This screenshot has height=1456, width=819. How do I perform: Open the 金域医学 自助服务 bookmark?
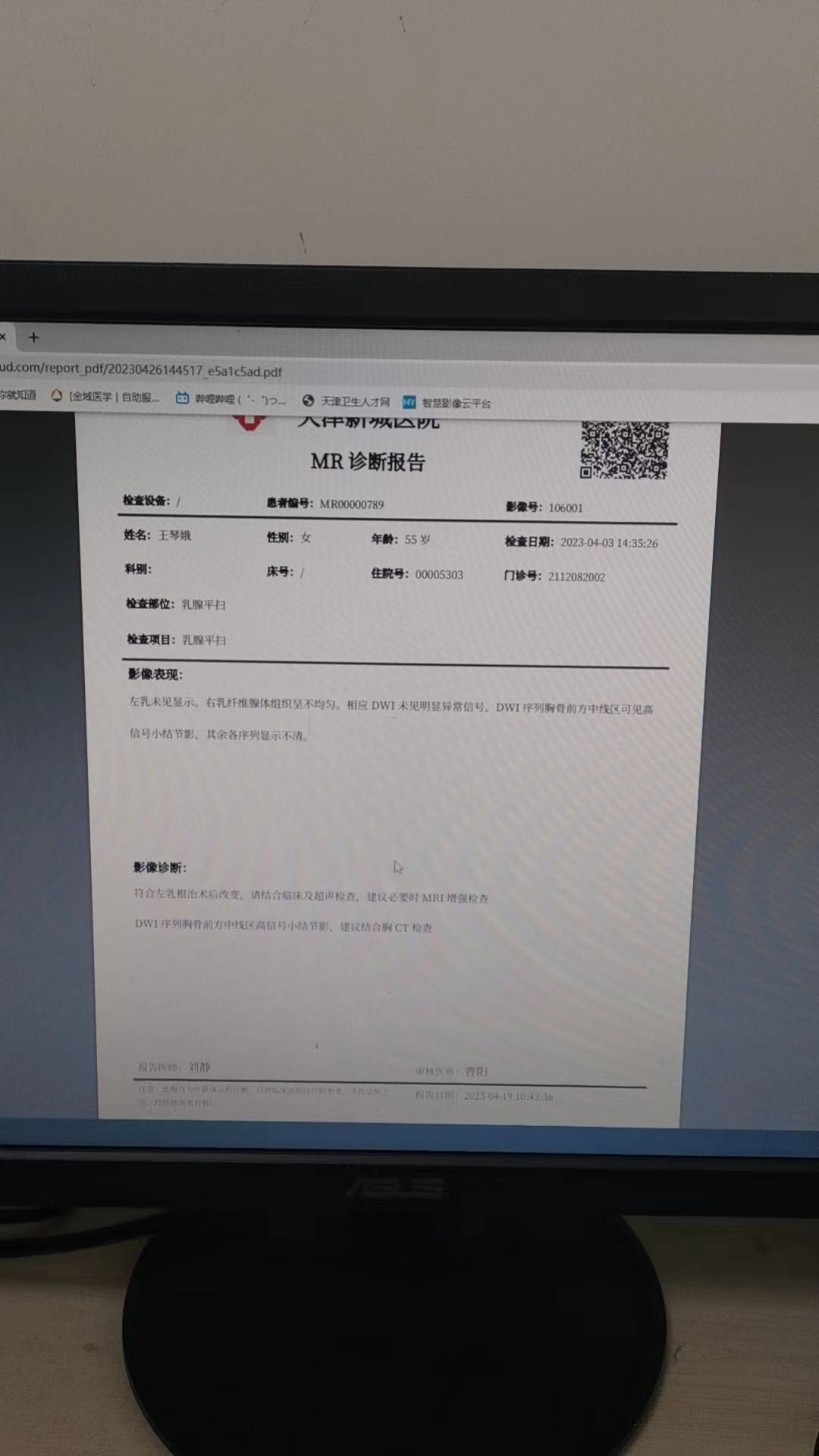(105, 397)
